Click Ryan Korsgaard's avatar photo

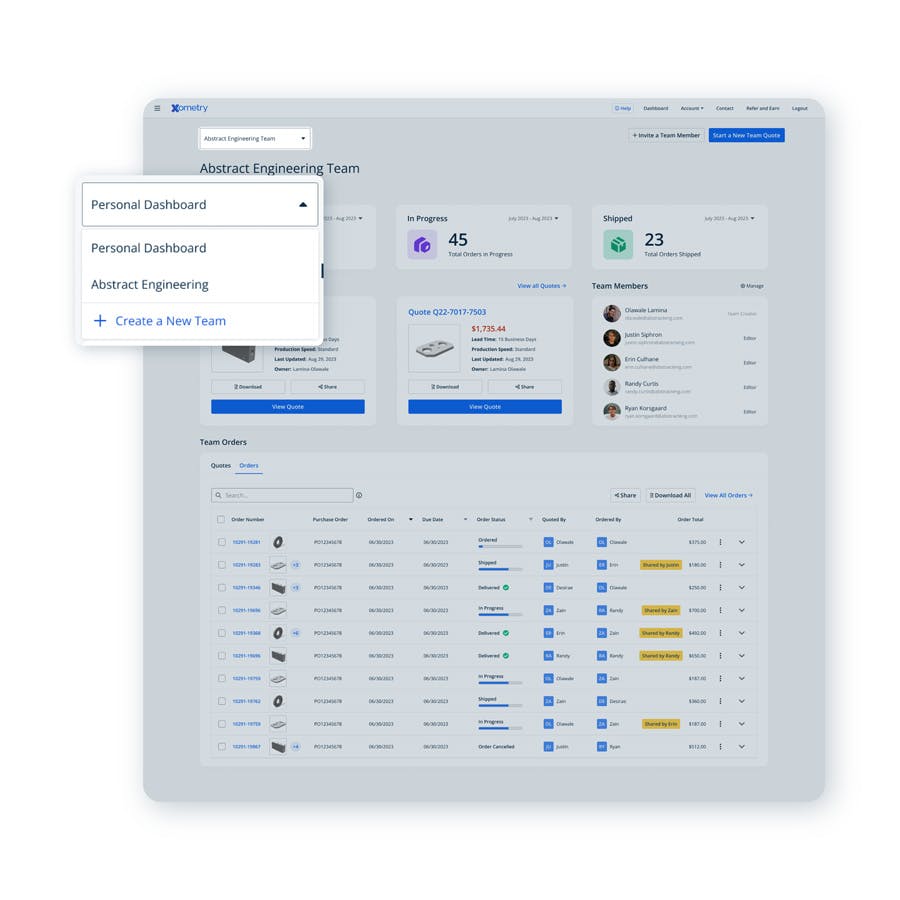coord(612,412)
